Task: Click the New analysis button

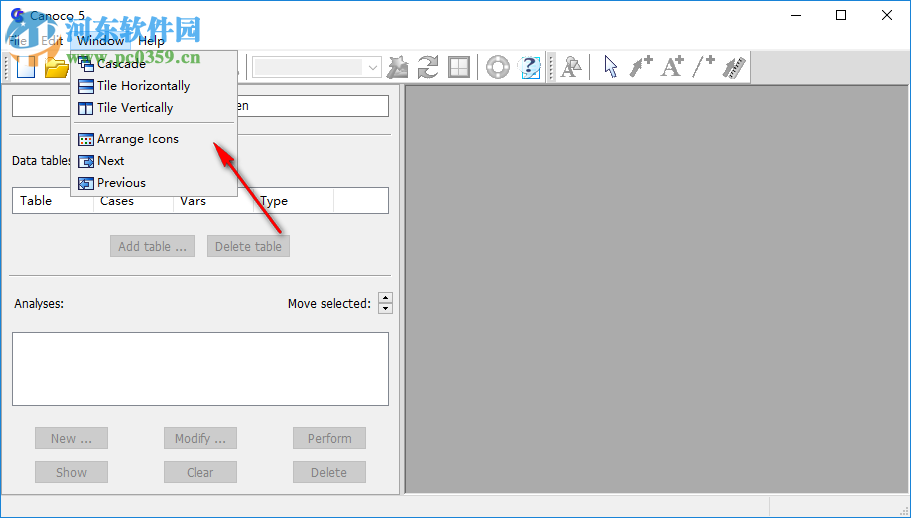Action: point(71,438)
